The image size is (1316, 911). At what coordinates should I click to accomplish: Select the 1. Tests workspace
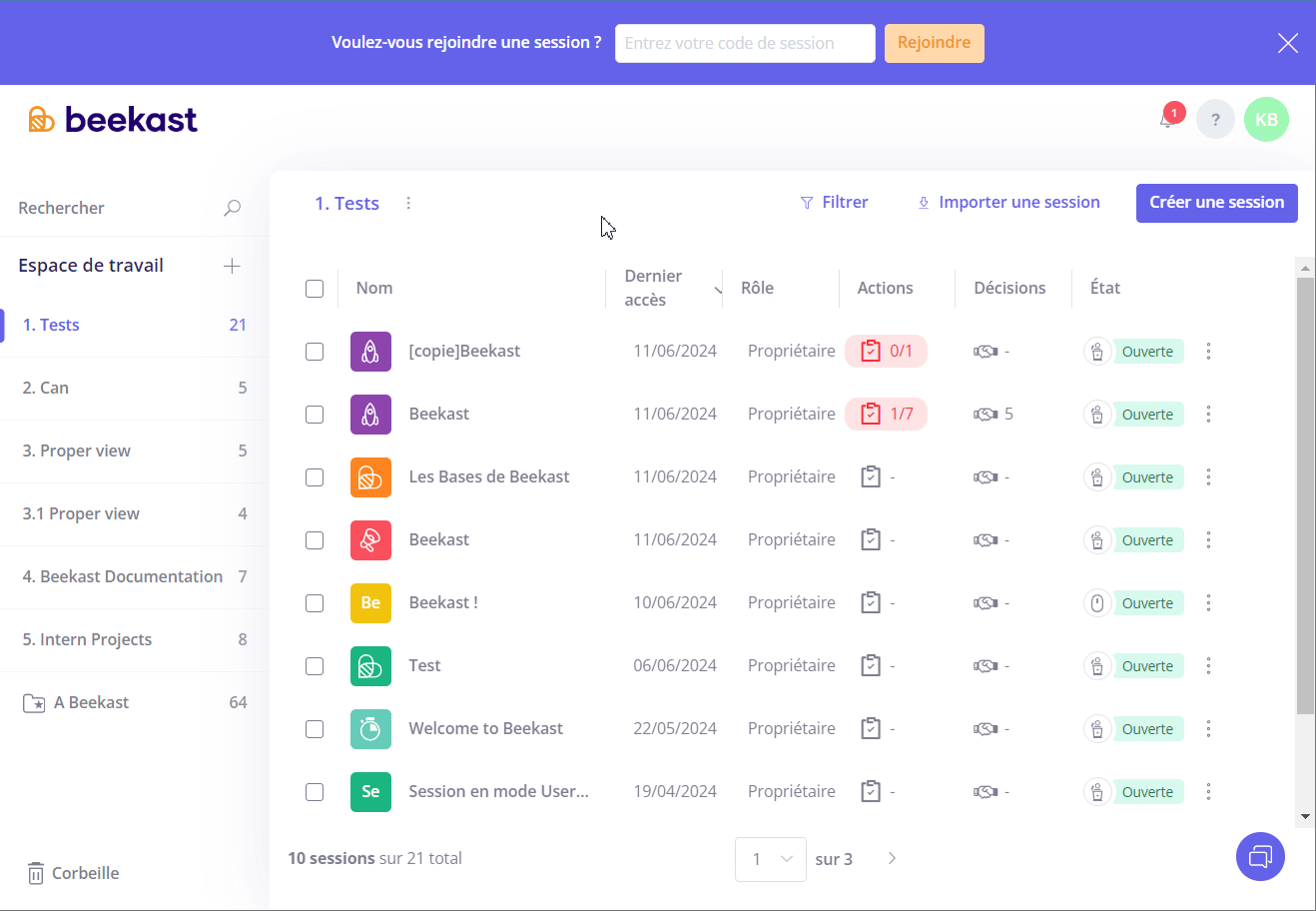tap(135, 326)
